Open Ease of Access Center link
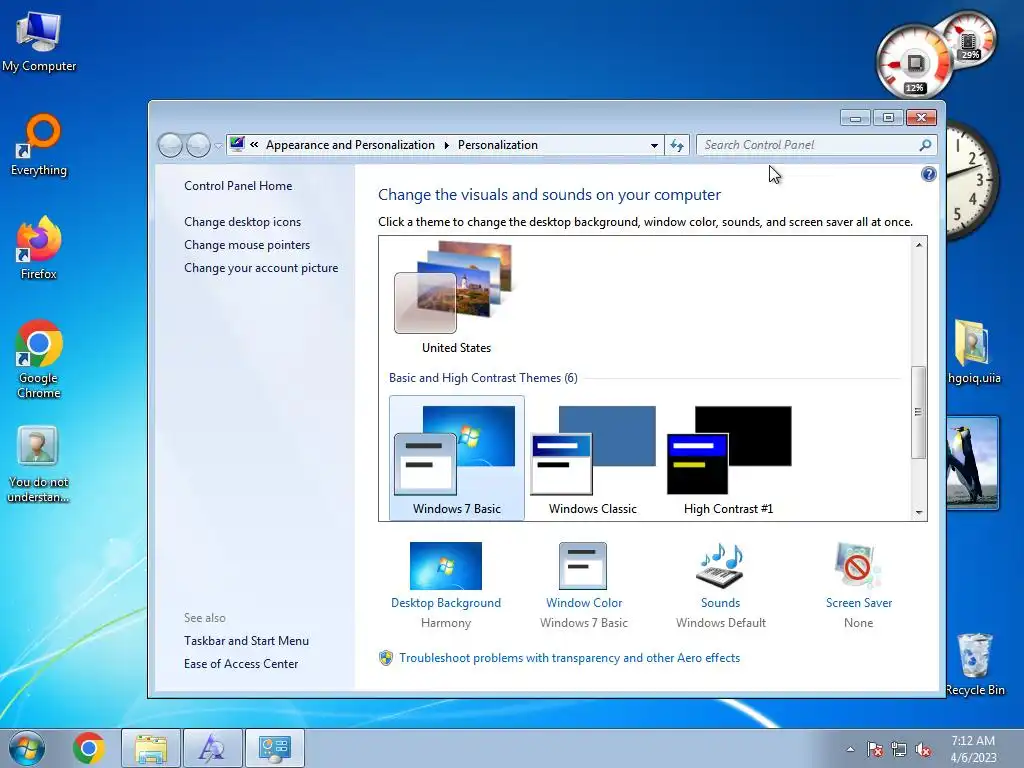The width and height of the screenshot is (1024, 768). (240, 664)
